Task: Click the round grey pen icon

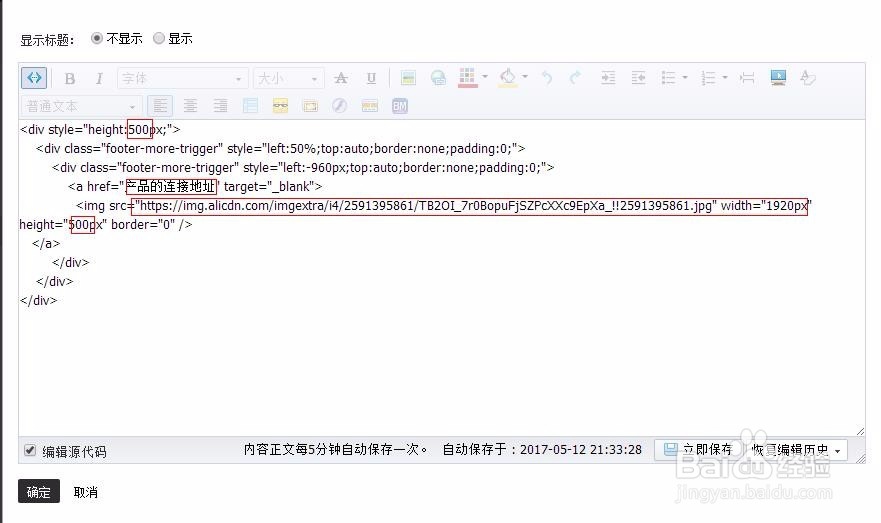Action: click(339, 106)
